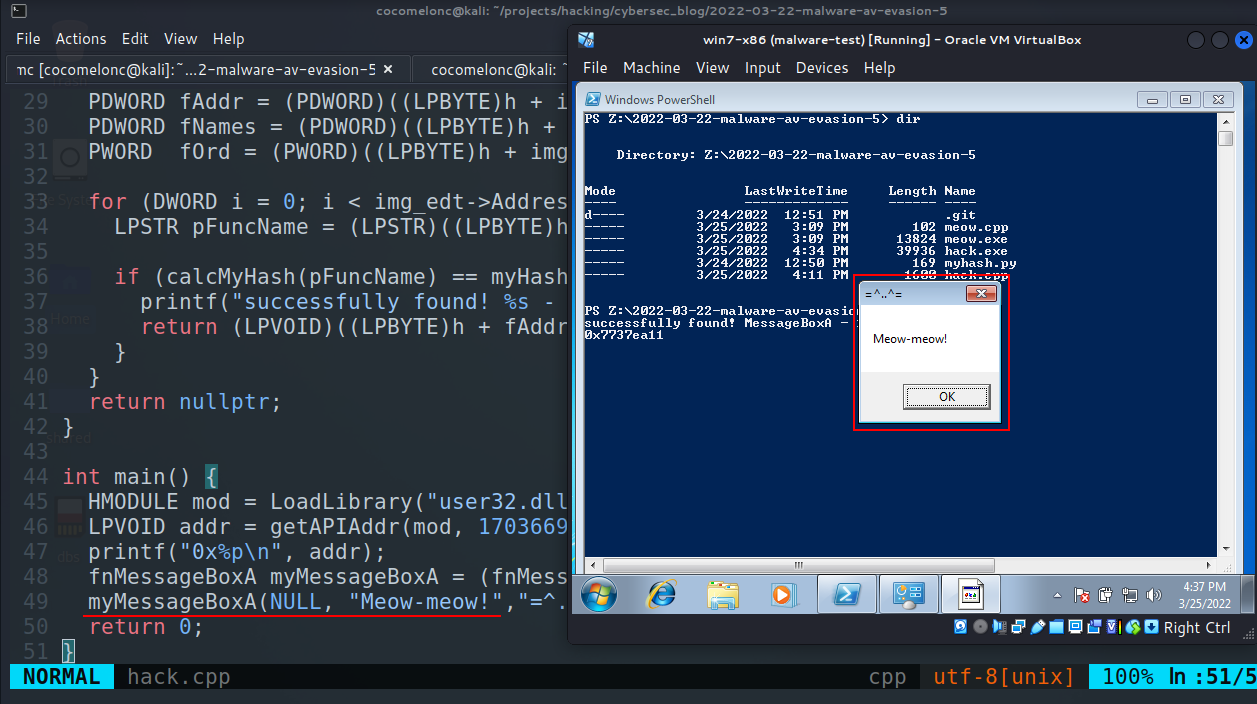
Task: Open the terminal Actions menu
Action: pyautogui.click(x=81, y=39)
